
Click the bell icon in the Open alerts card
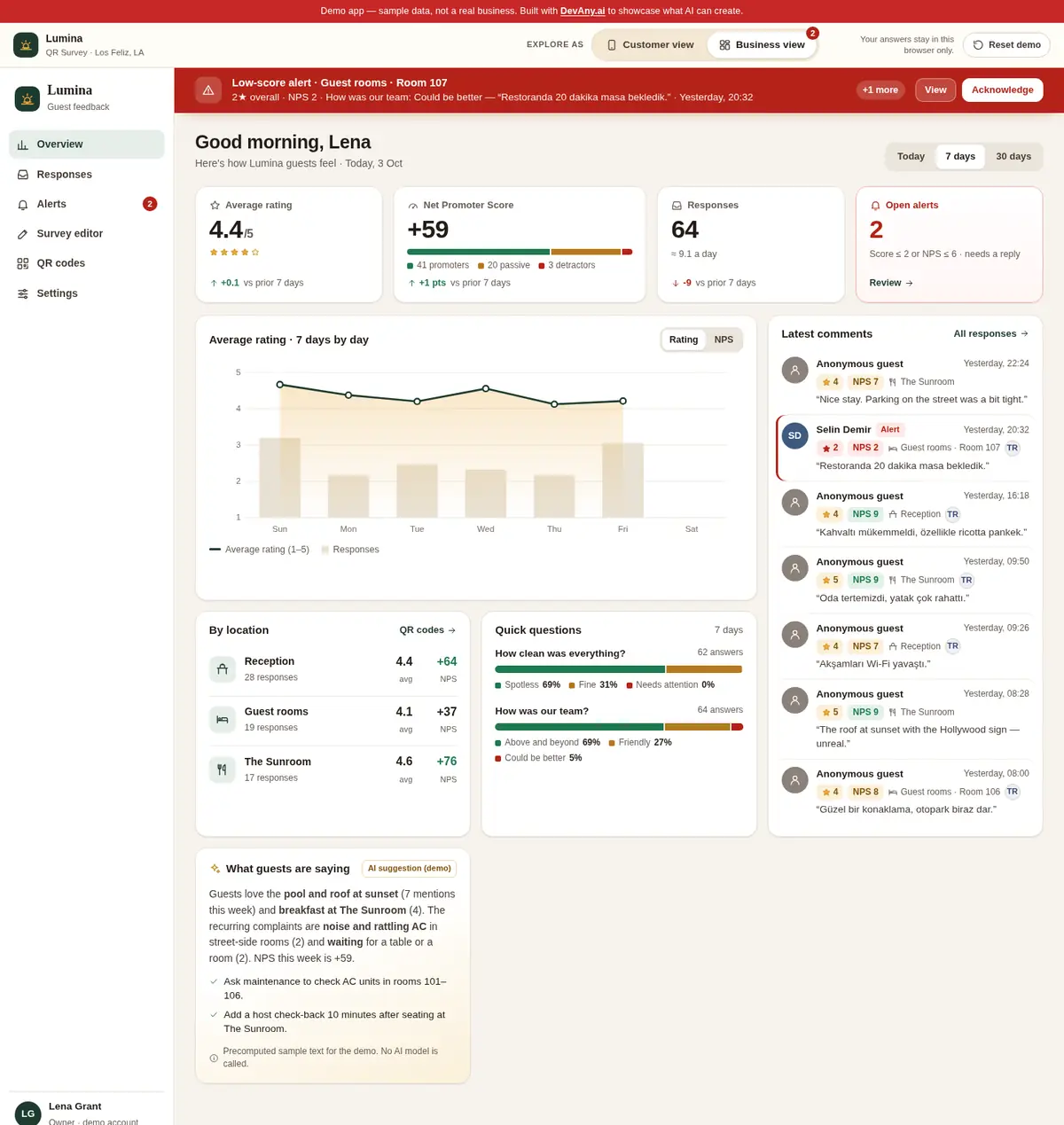pyautogui.click(x=876, y=206)
